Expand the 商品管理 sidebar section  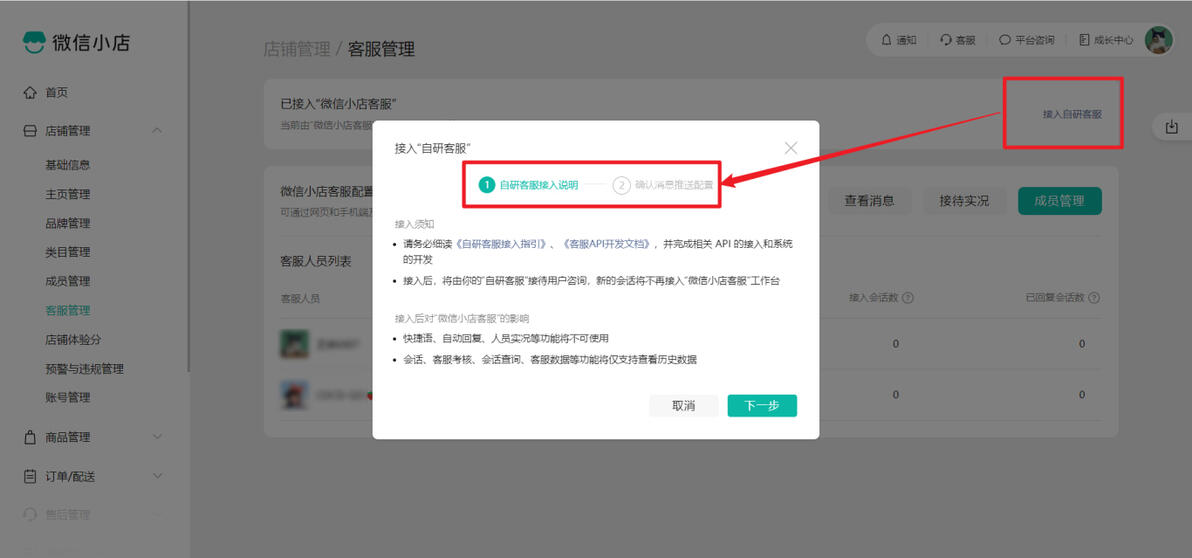click(x=157, y=437)
